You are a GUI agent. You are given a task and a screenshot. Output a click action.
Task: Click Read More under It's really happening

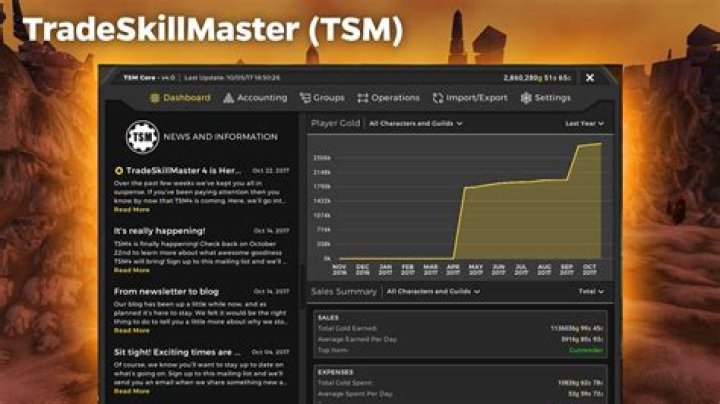132,270
